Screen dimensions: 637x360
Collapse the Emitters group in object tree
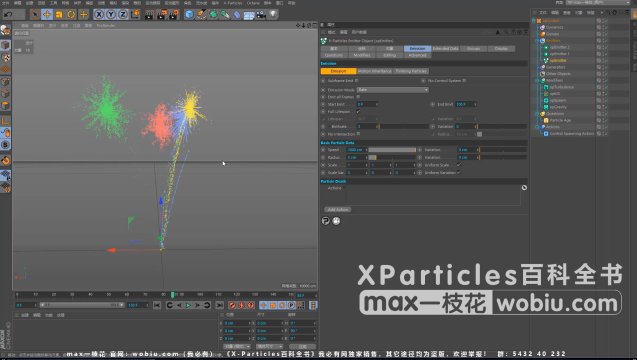[x=537, y=41]
